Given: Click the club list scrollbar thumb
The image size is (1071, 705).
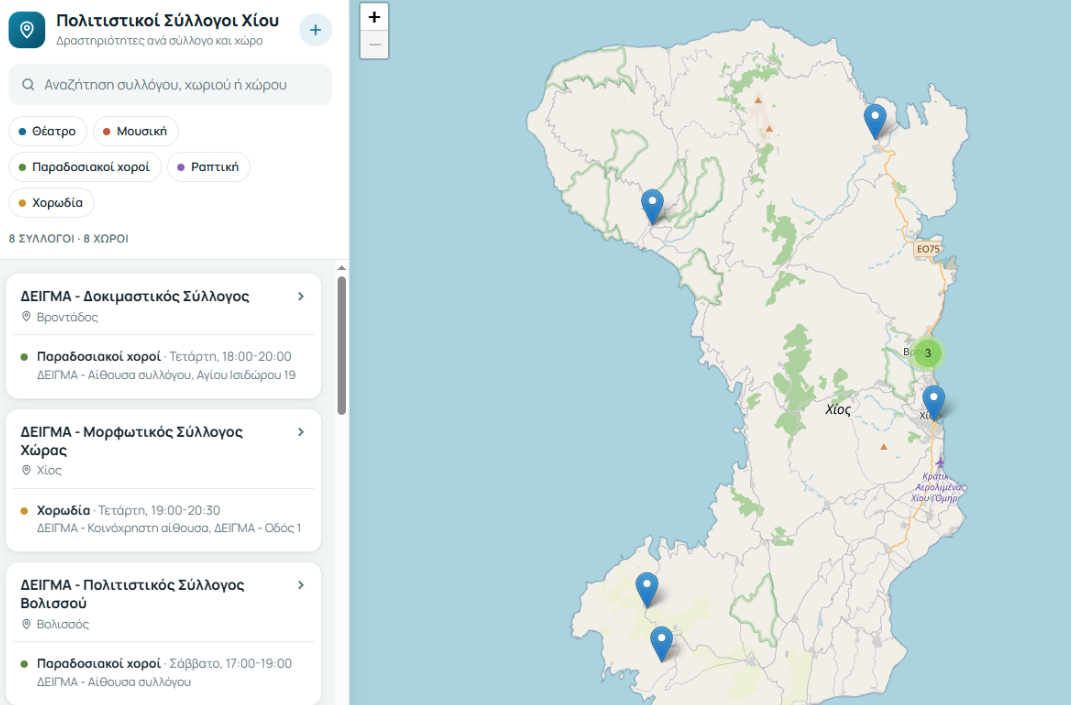Looking at the screenshot, I should click(342, 345).
